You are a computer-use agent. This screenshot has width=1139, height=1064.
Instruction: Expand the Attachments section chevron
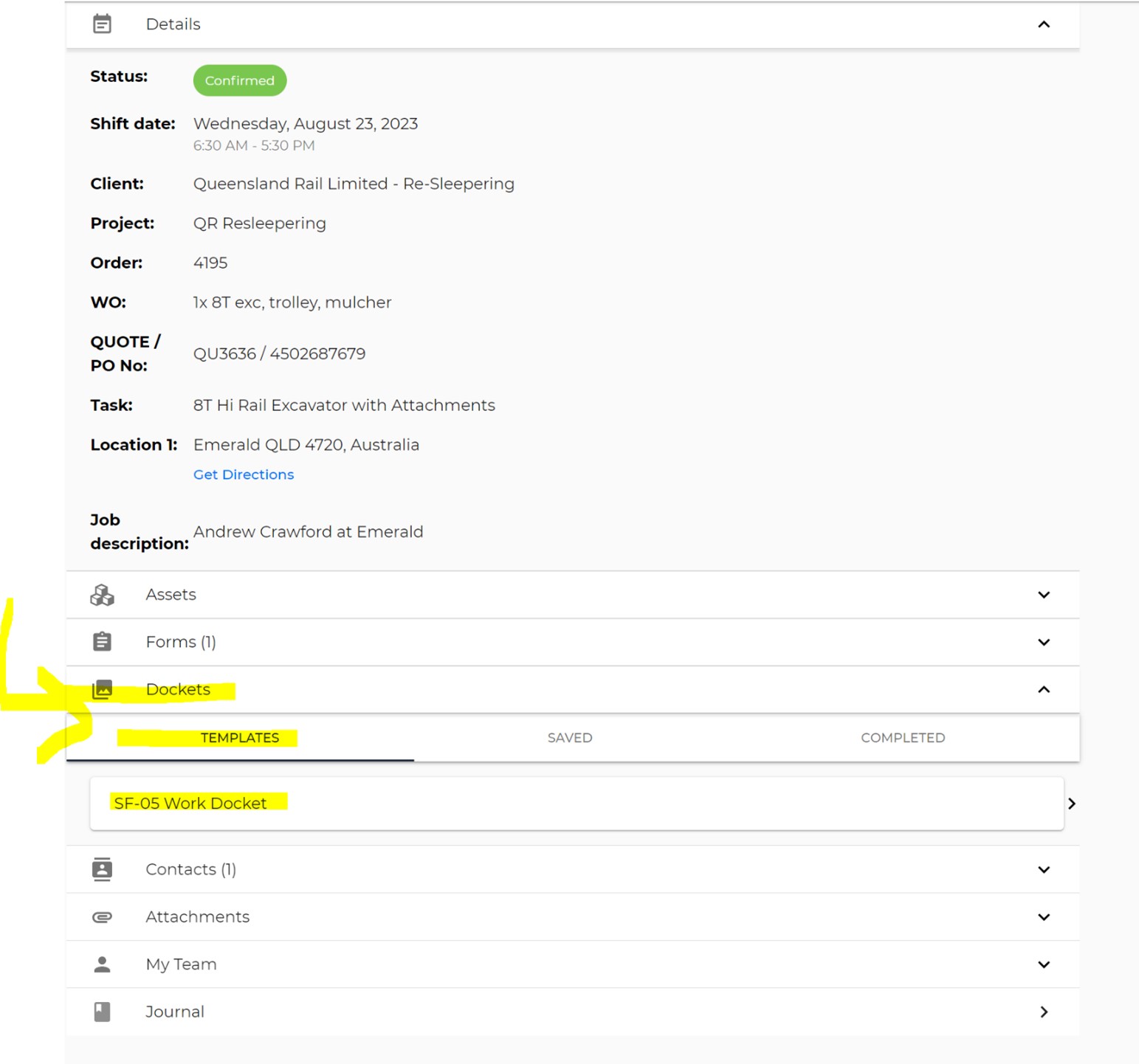pyautogui.click(x=1043, y=917)
